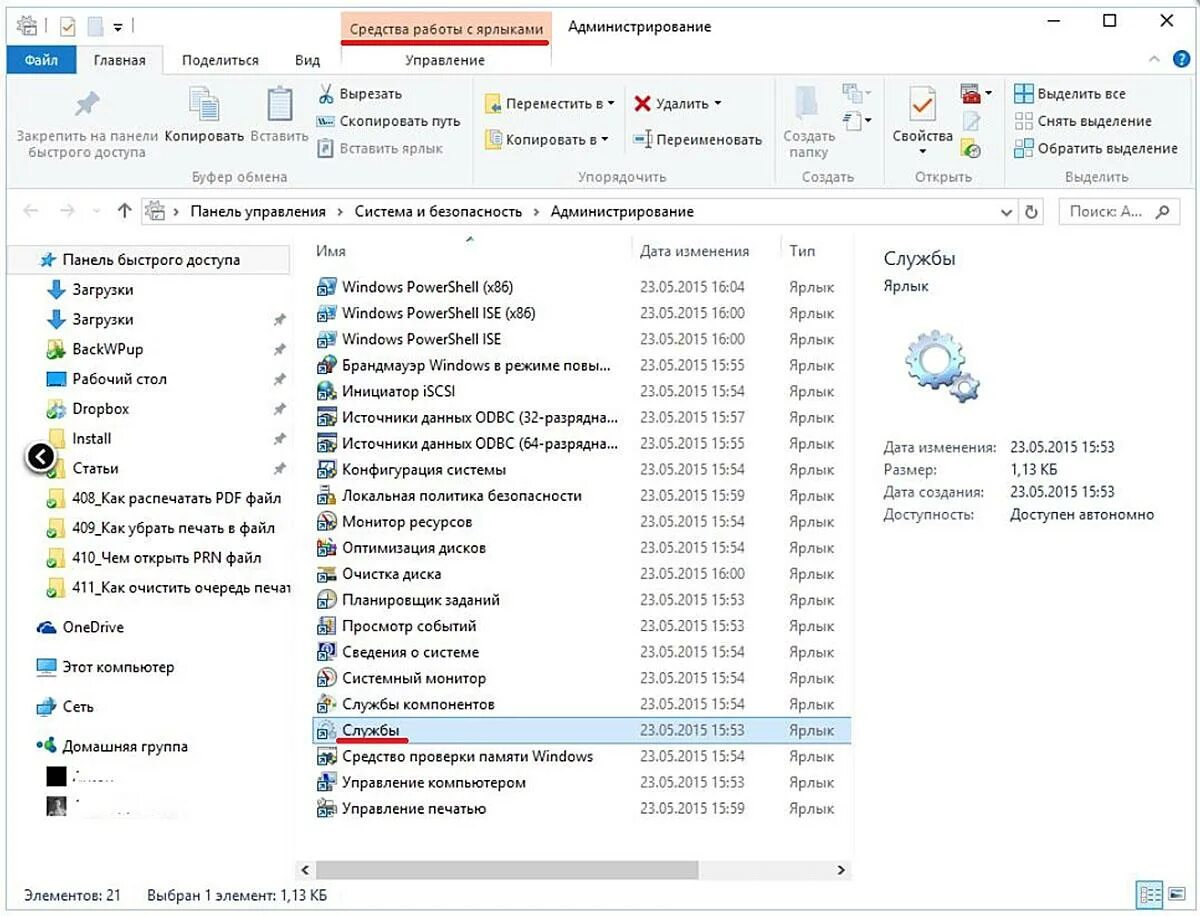This screenshot has width=1200, height=916.
Task: Open the Quick Access Toolbar customize arrow
Action: coord(118,25)
